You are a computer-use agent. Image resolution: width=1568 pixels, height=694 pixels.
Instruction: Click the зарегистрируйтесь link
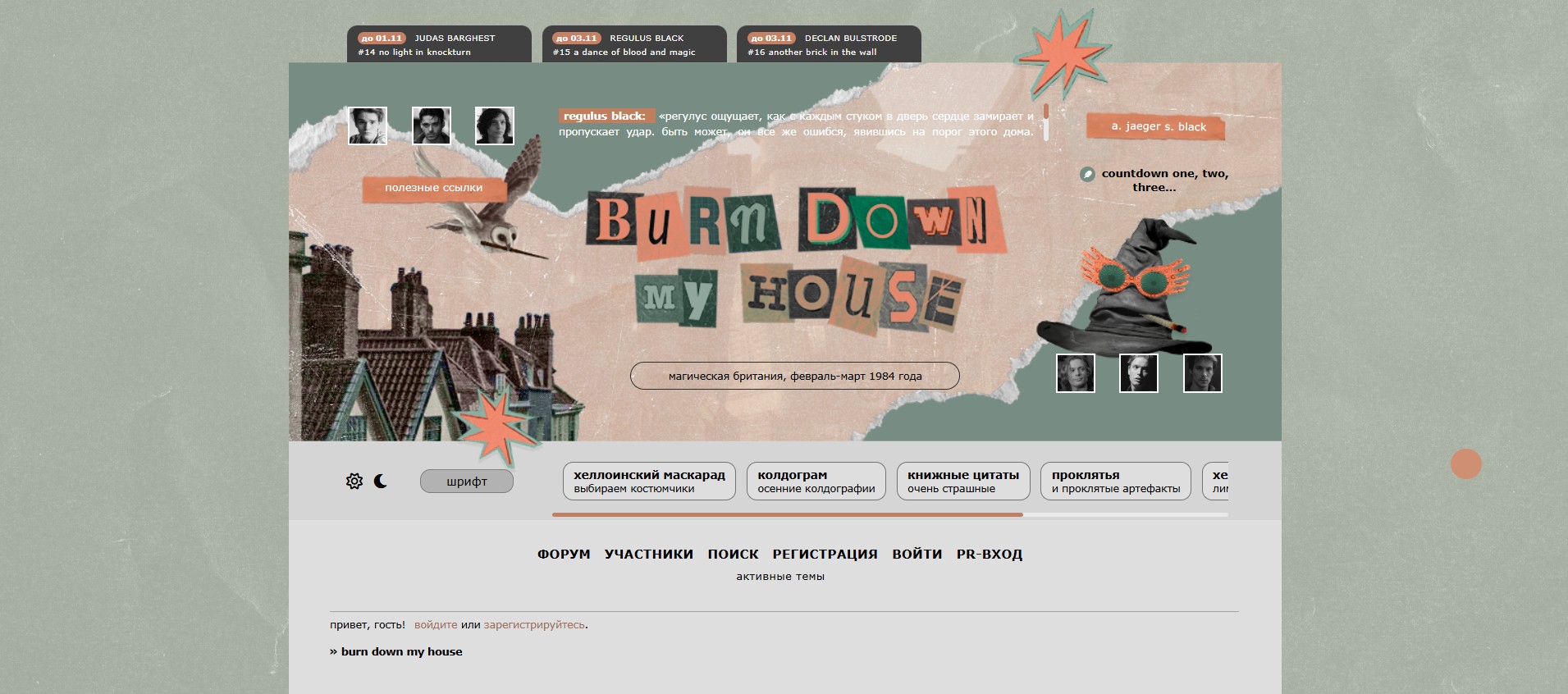pyautogui.click(x=534, y=625)
